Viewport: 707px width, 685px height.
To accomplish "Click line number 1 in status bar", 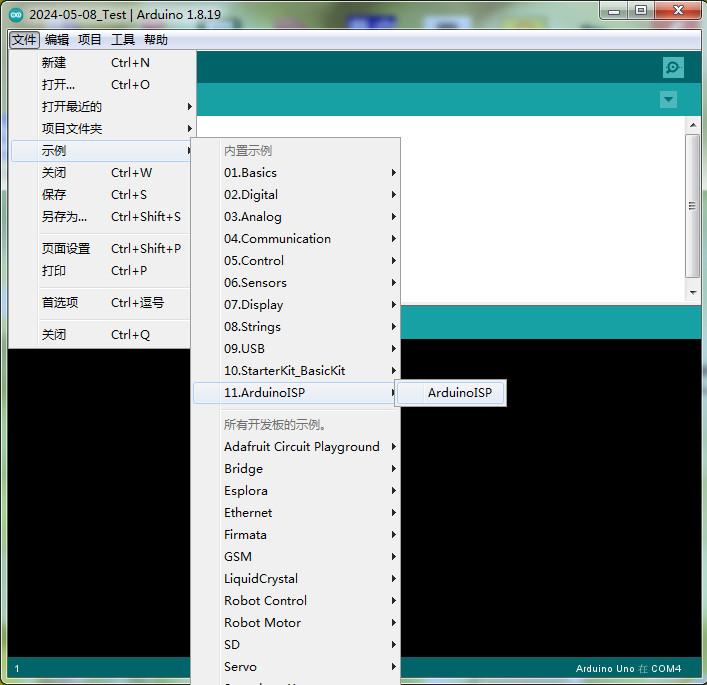I will (x=17, y=669).
